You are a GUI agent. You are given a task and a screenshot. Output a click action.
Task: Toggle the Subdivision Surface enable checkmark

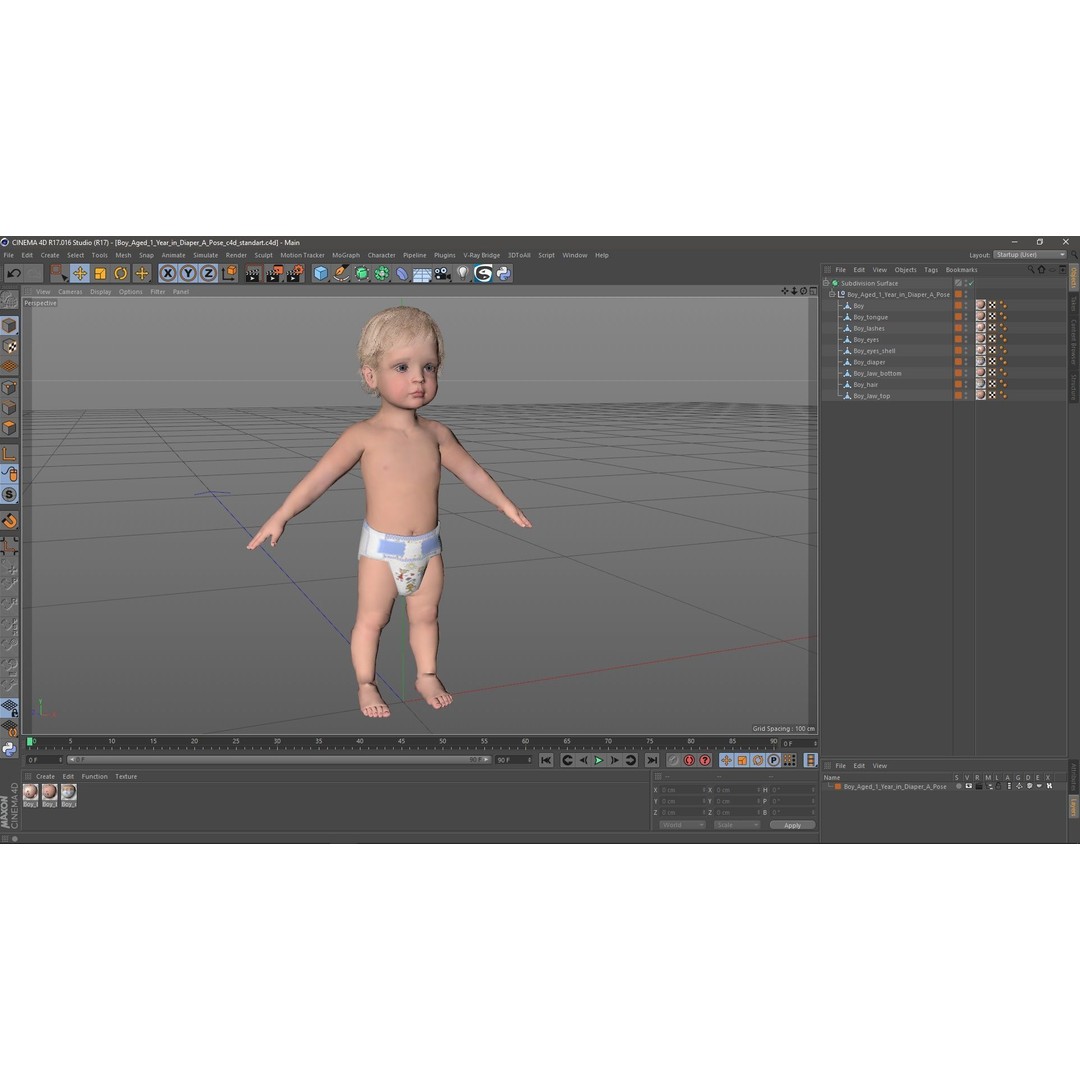[971, 283]
